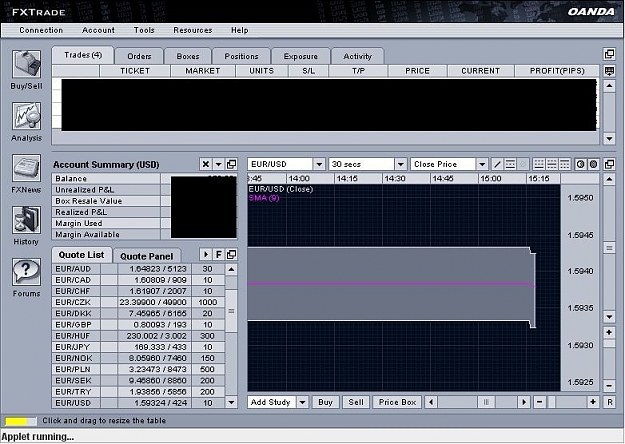Viewport: 625px width, 444px height.
Task: Close the Account Summary panel
Action: click(x=205, y=164)
